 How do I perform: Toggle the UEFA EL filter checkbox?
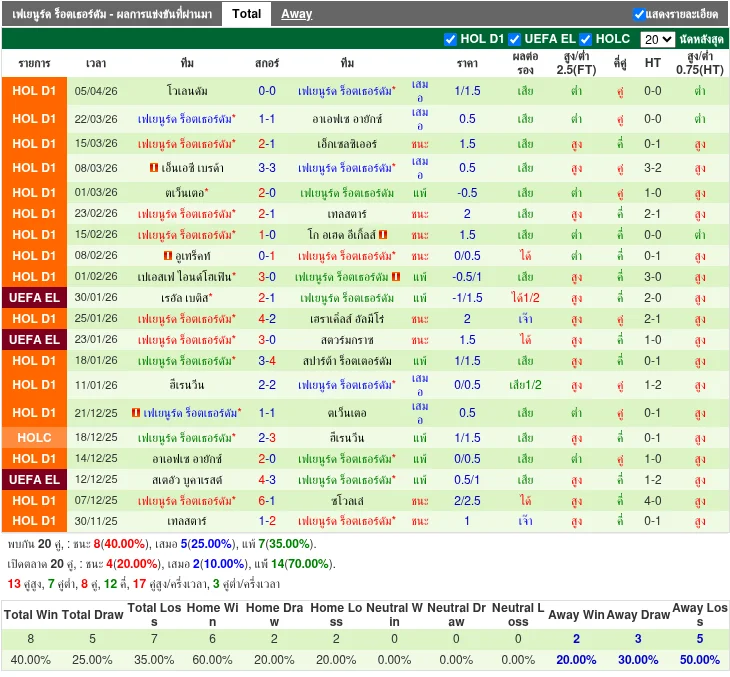pos(515,39)
